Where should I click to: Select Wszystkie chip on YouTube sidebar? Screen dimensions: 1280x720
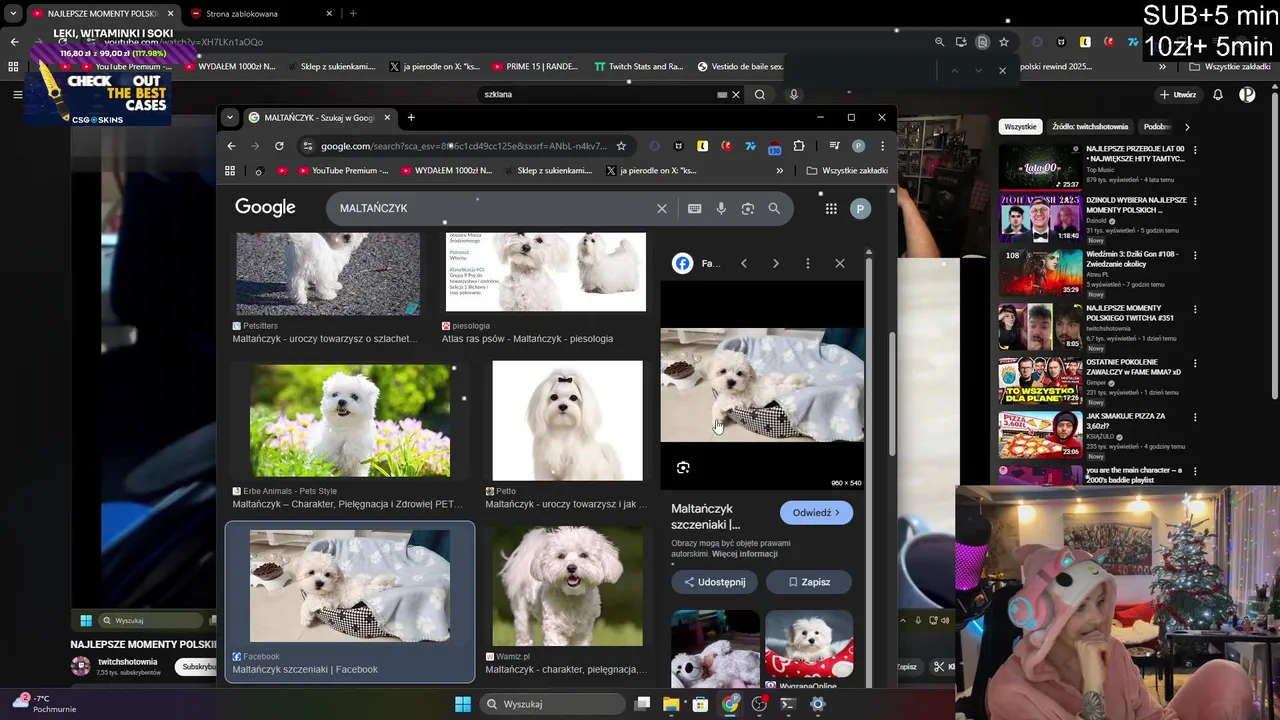1020,127
